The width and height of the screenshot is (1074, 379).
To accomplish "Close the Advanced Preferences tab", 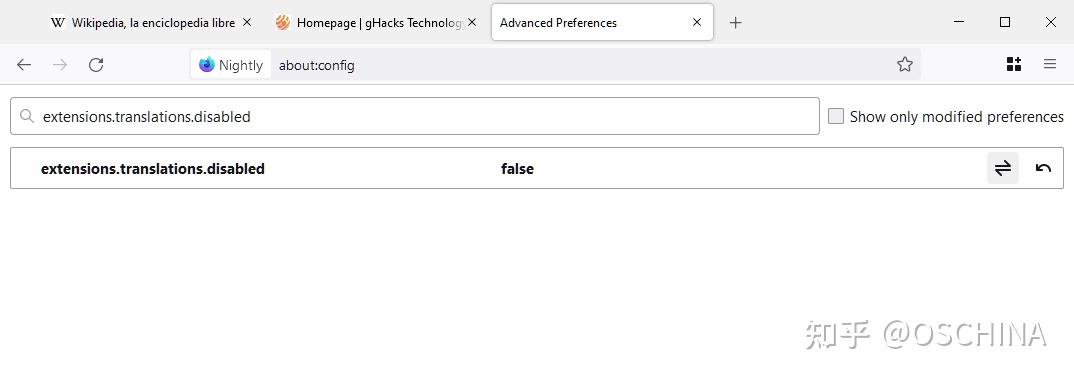I will coord(697,23).
